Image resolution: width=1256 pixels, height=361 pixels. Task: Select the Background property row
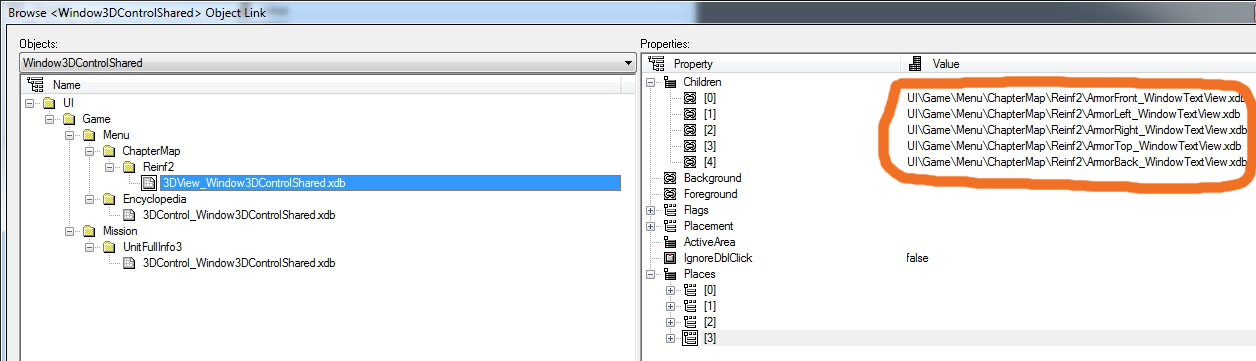click(x=712, y=178)
